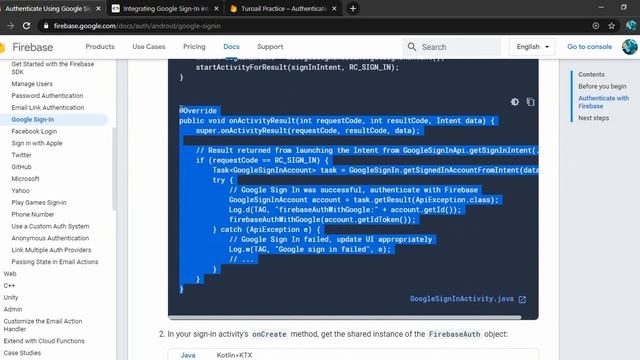Open Customize the Email Action Handler
Viewport: 640px width, 360px height.
[x=43, y=325]
